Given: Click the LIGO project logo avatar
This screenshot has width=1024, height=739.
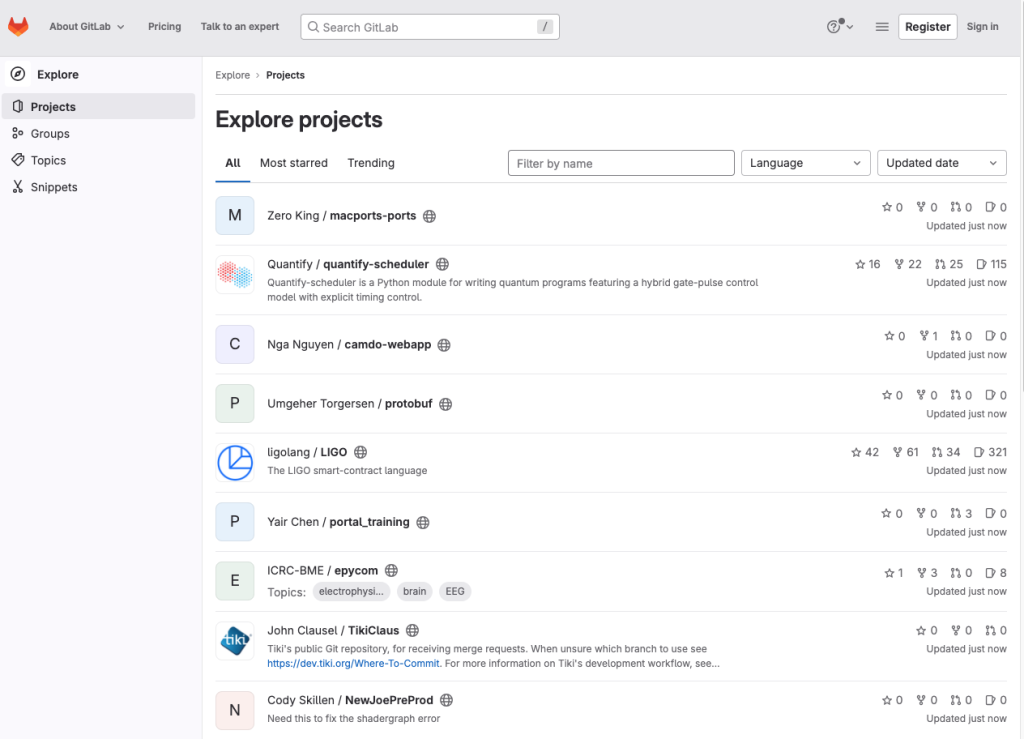Looking at the screenshot, I should [x=234, y=462].
